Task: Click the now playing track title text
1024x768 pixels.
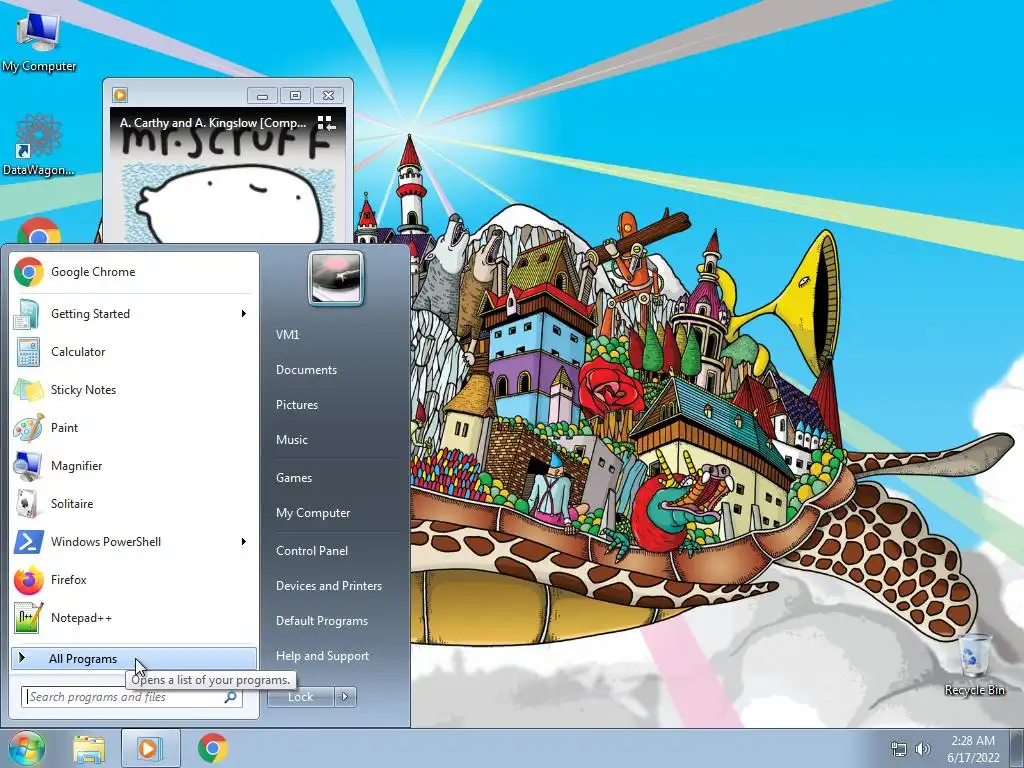Action: (x=213, y=123)
